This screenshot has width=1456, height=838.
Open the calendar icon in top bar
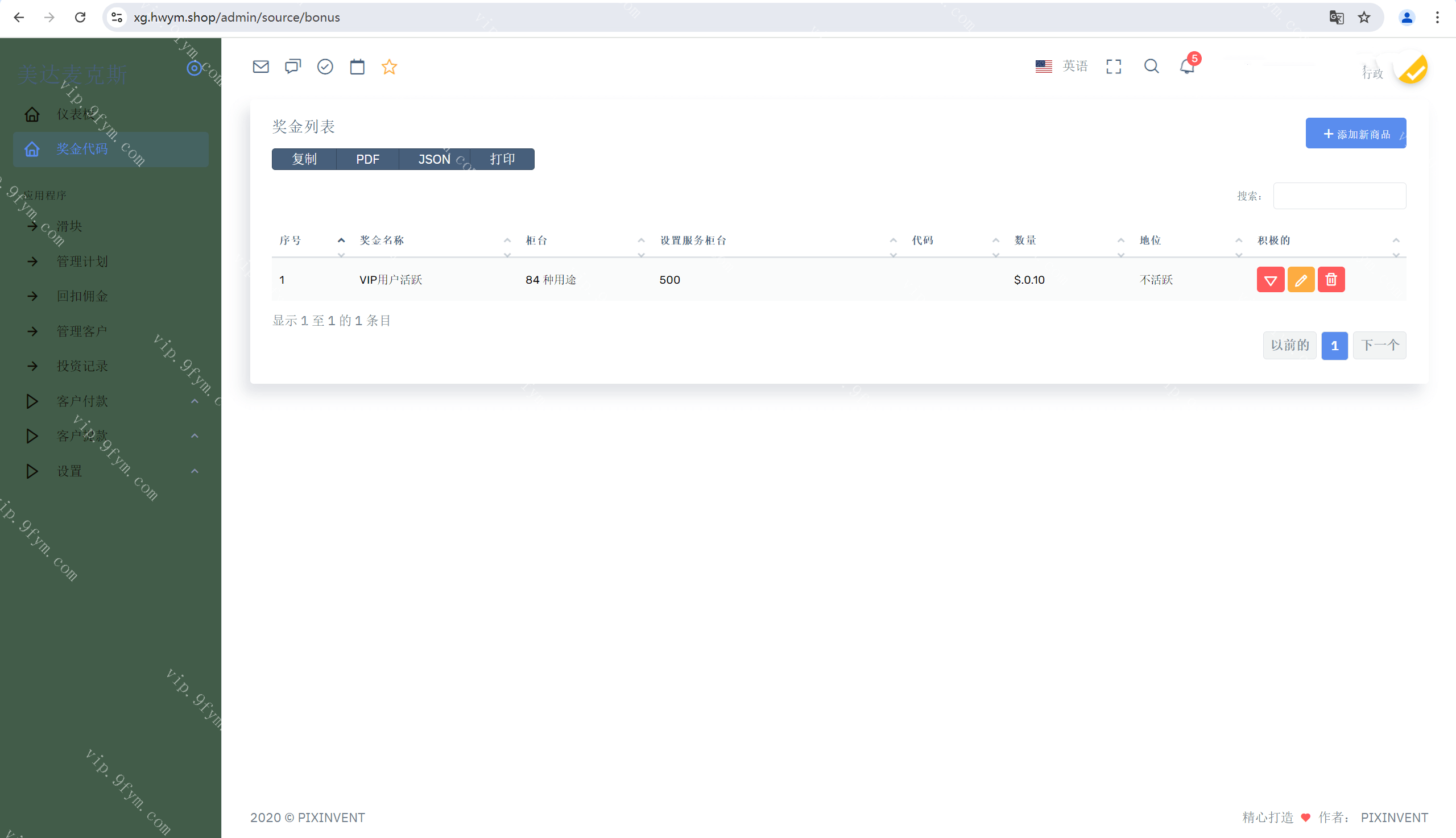[357, 67]
